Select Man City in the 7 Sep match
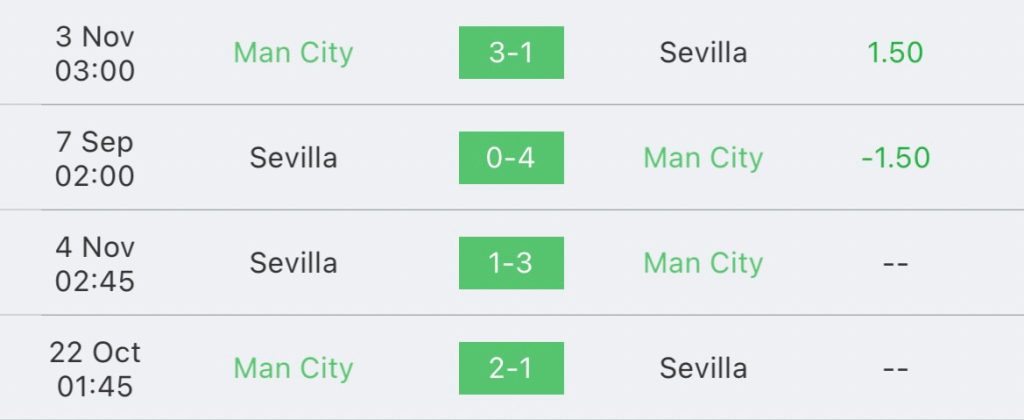The image size is (1024, 420). coord(703,158)
